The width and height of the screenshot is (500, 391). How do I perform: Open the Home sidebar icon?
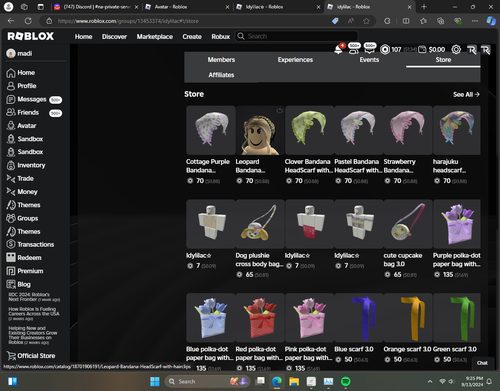11,73
